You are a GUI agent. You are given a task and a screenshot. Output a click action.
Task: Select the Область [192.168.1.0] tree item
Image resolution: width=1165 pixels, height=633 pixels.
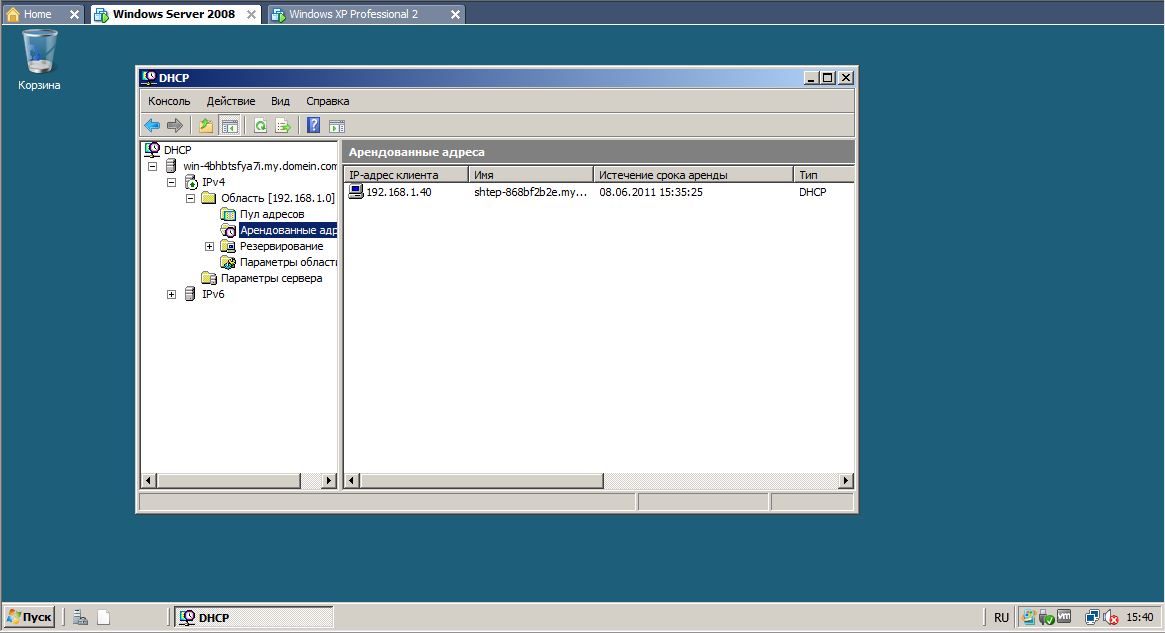(x=278, y=198)
